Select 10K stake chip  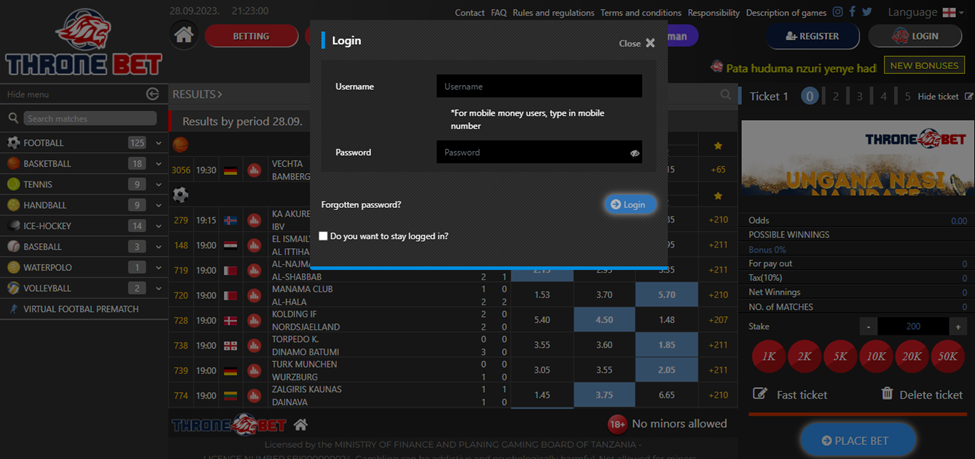tap(876, 357)
